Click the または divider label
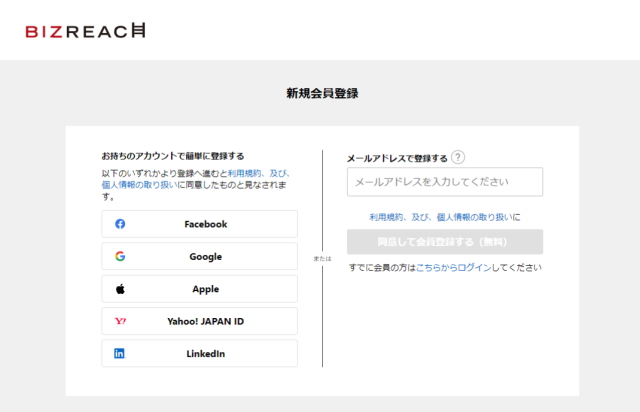This screenshot has width=640, height=412. 322,258
